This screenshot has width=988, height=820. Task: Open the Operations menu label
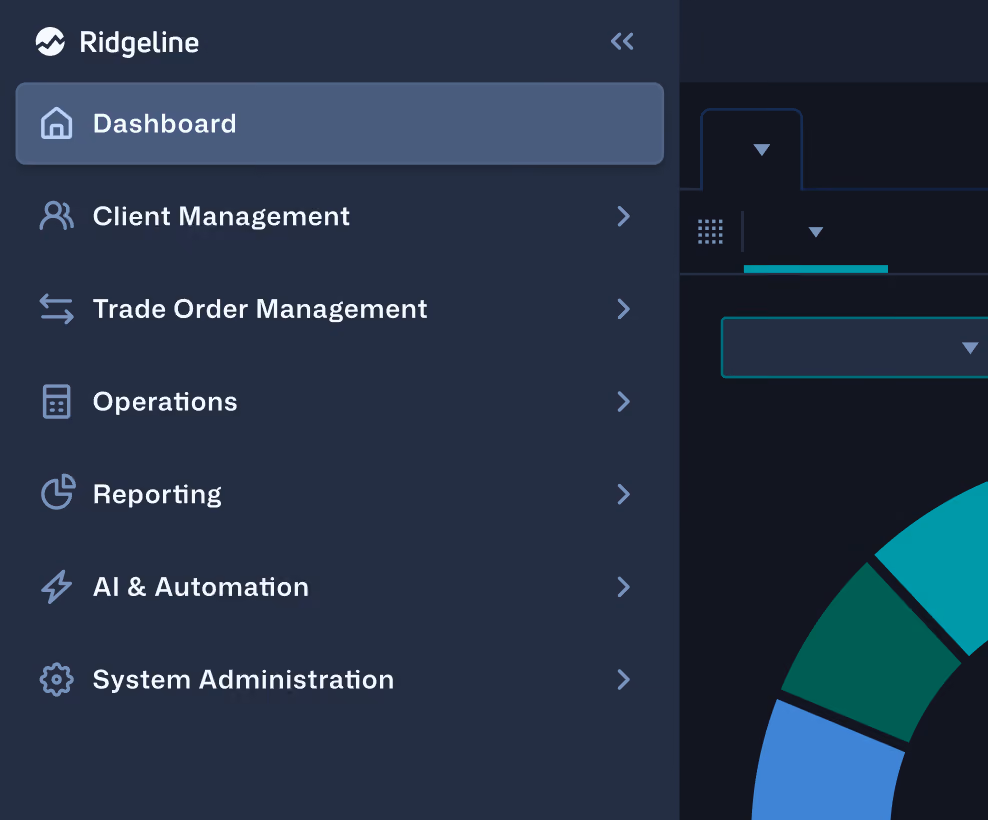click(165, 401)
